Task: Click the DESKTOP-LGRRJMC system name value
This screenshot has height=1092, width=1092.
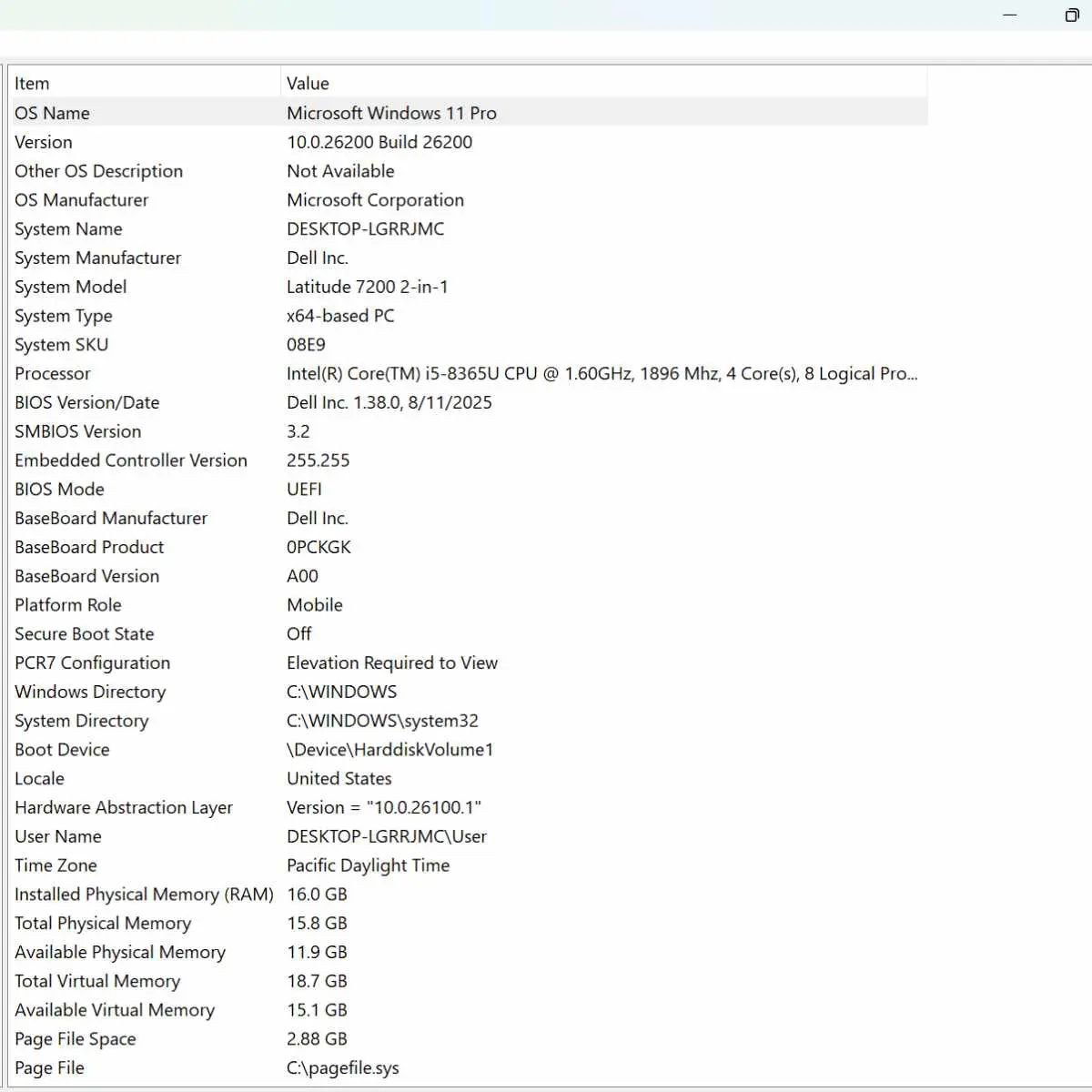Action: (365, 228)
